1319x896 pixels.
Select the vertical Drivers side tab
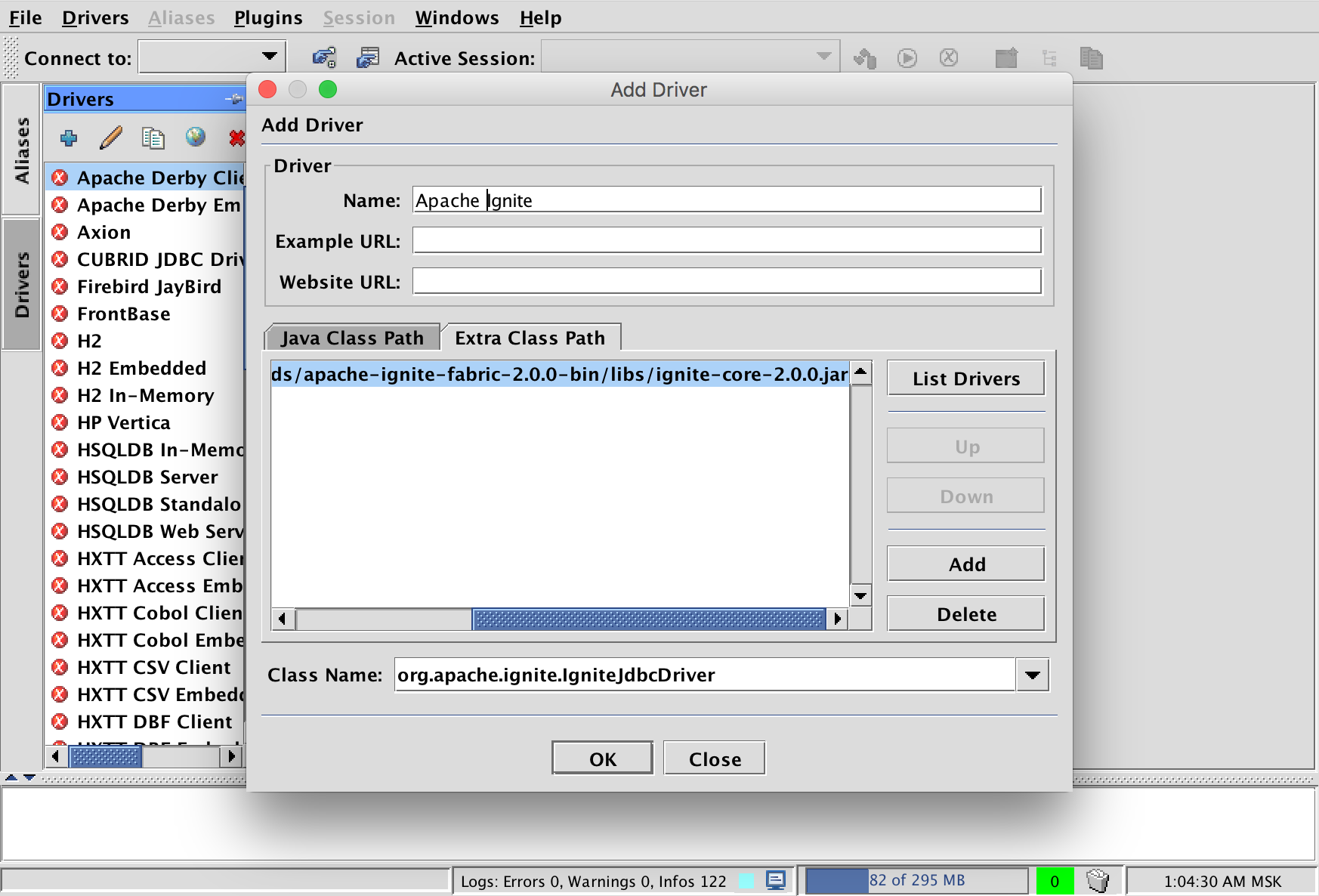[x=21, y=285]
